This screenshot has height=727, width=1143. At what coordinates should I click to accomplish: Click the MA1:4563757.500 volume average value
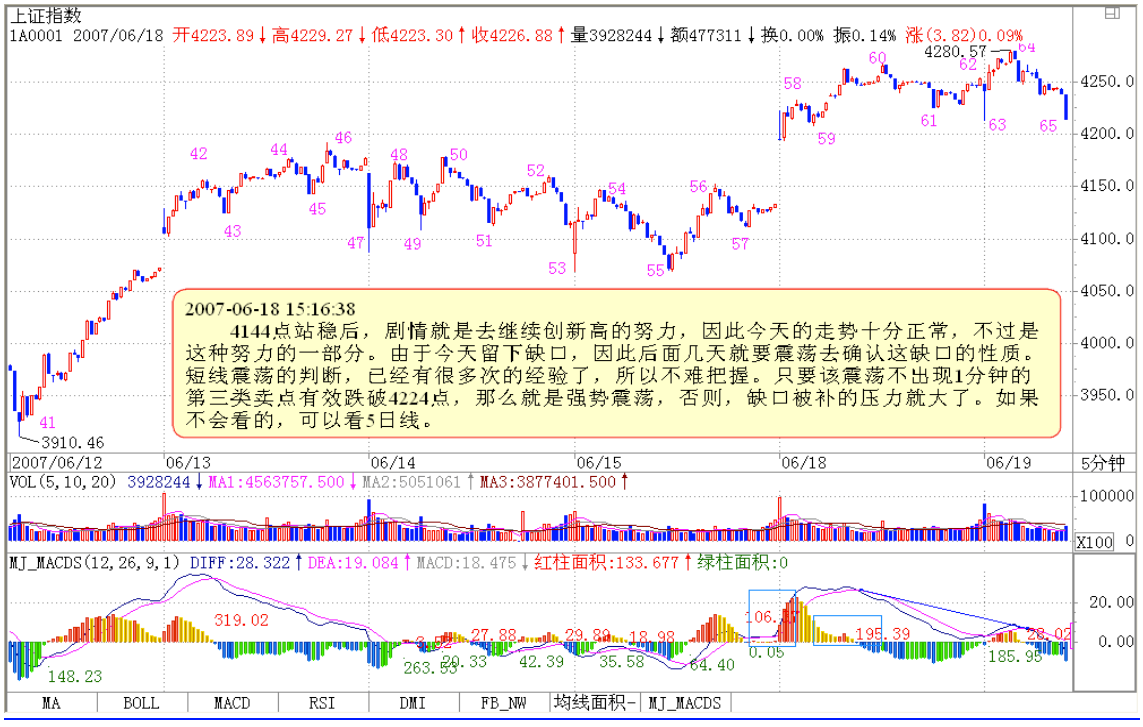point(276,482)
